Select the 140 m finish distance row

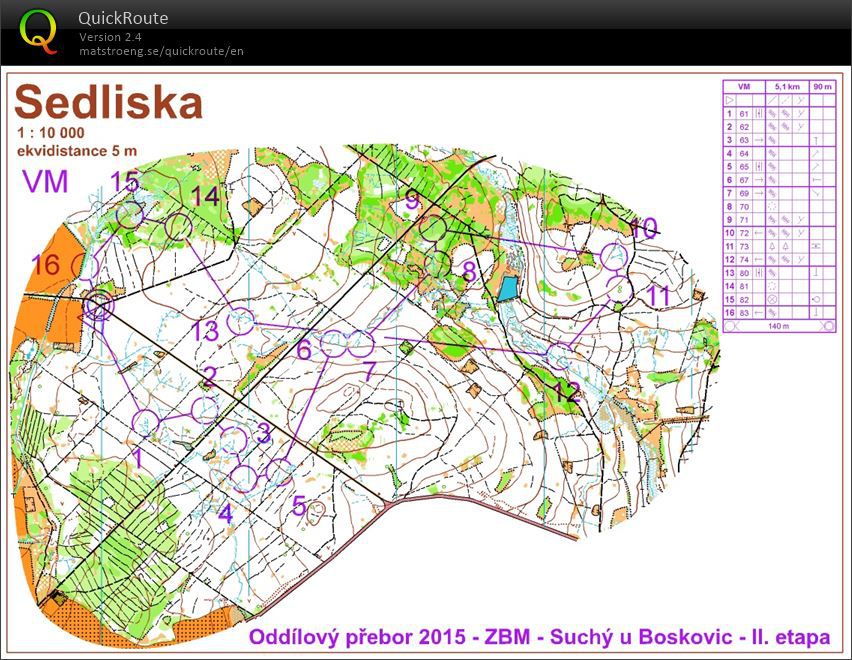[x=779, y=326]
